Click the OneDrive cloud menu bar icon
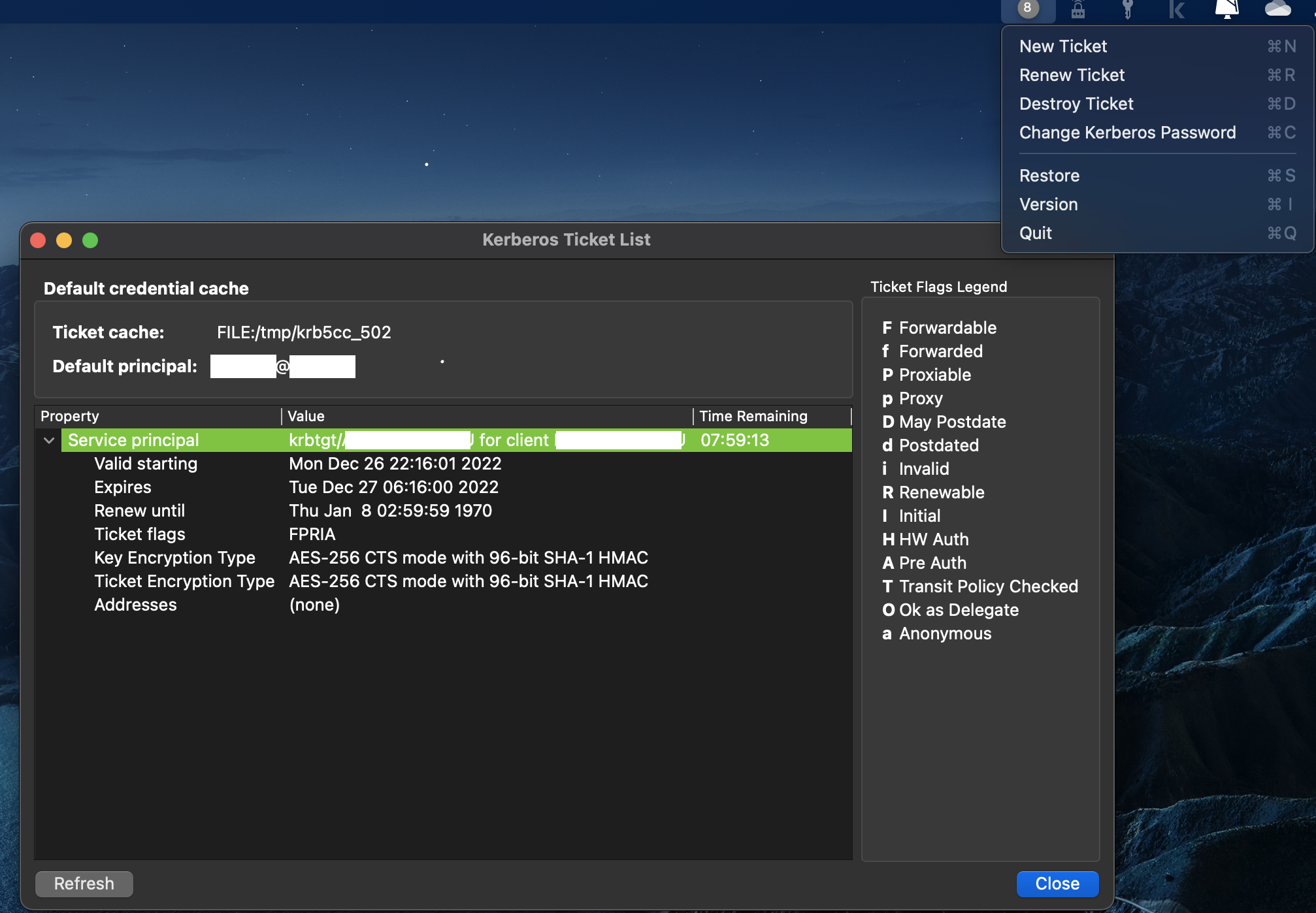Screen dimensions: 1316x913 click(1277, 8)
